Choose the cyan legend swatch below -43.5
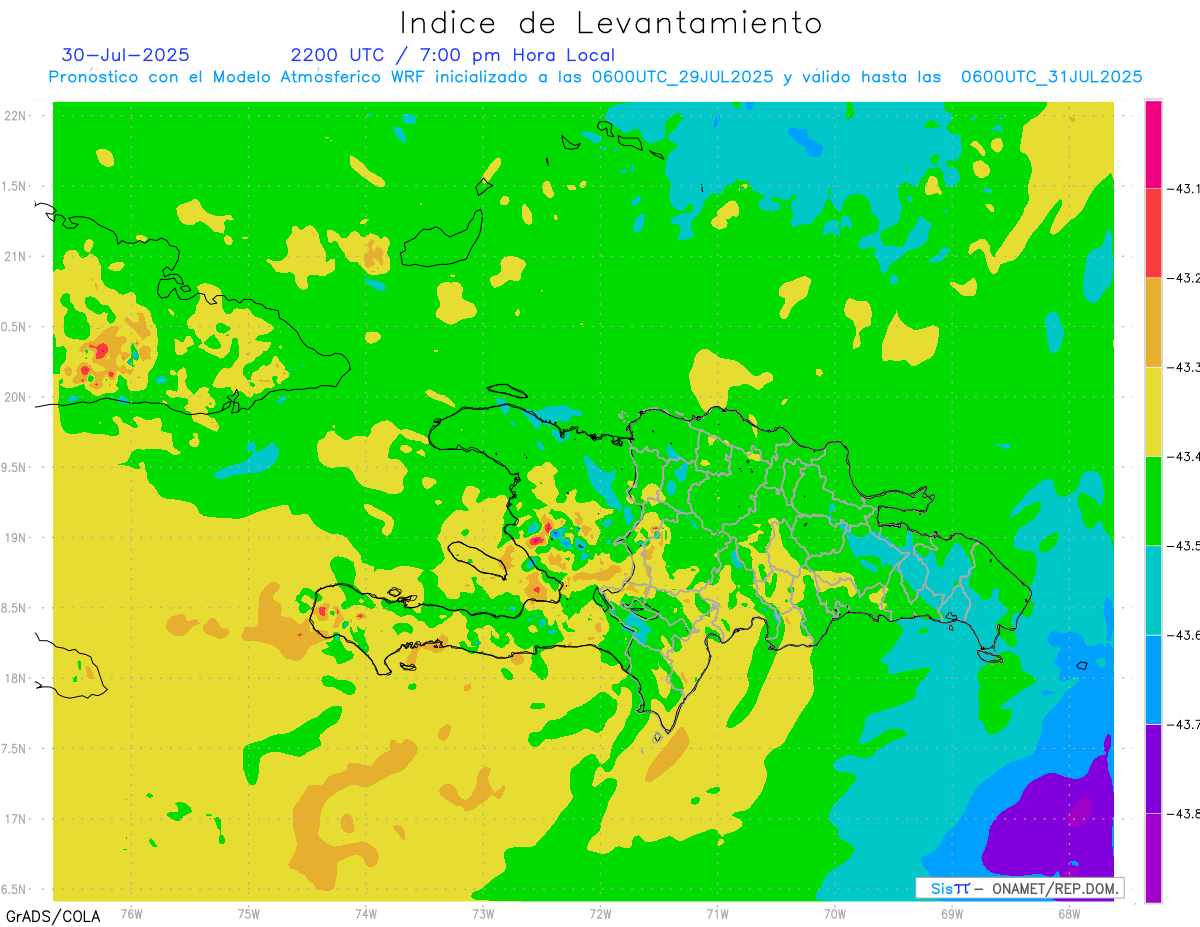 pyautogui.click(x=1153, y=590)
